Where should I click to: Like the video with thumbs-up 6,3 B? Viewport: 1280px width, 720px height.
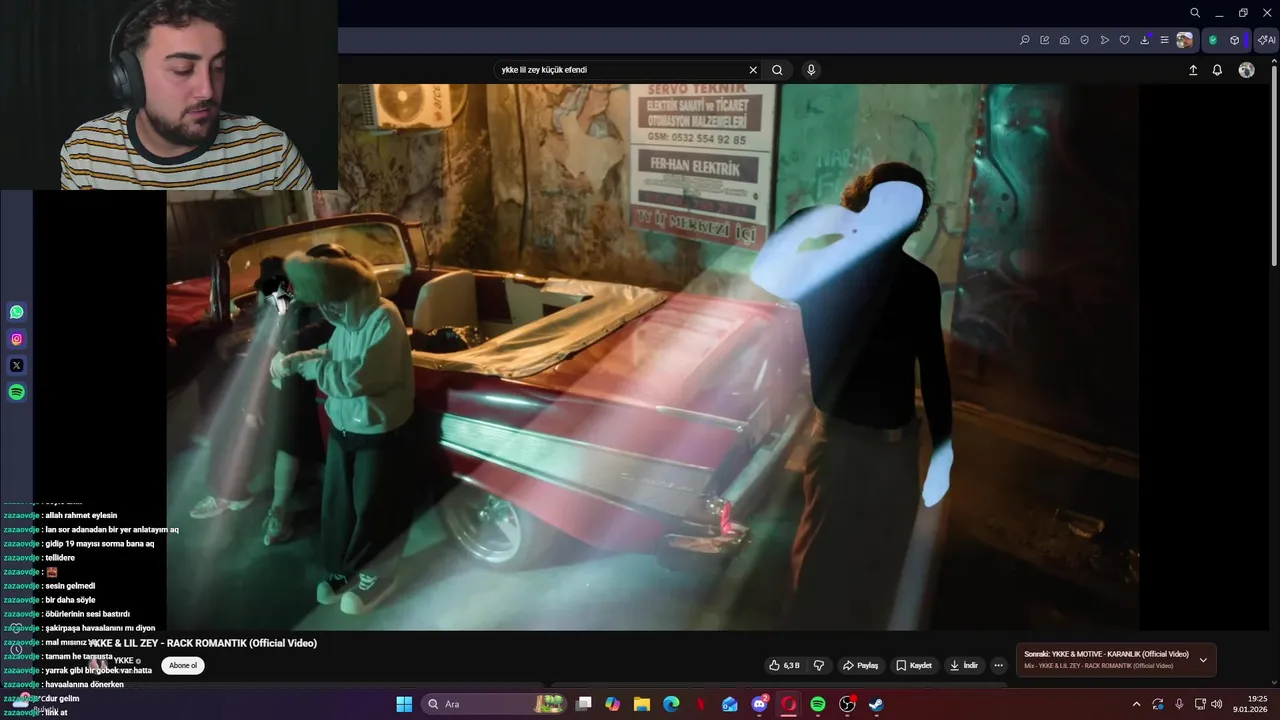point(783,665)
